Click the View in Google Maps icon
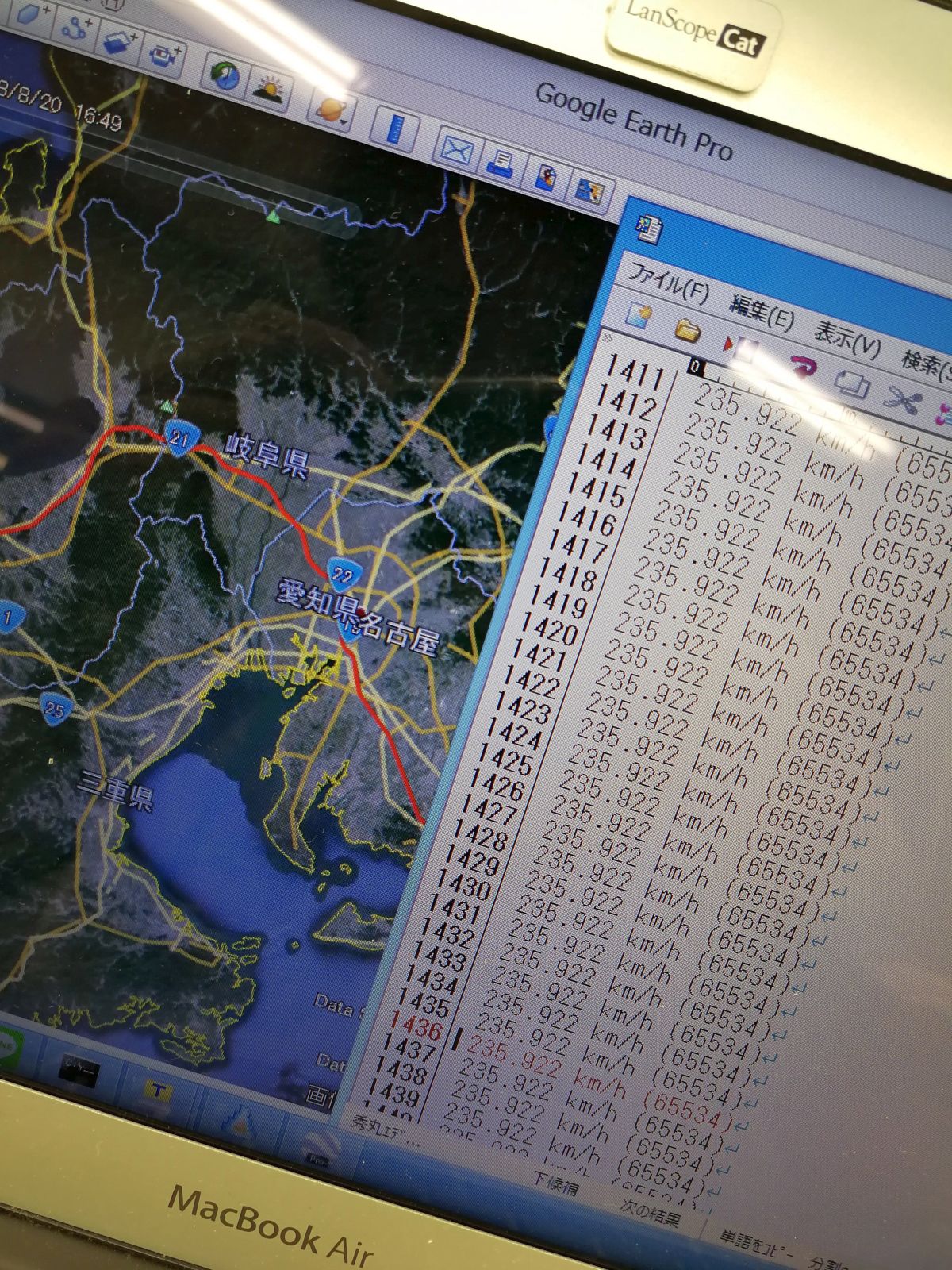 point(589,190)
